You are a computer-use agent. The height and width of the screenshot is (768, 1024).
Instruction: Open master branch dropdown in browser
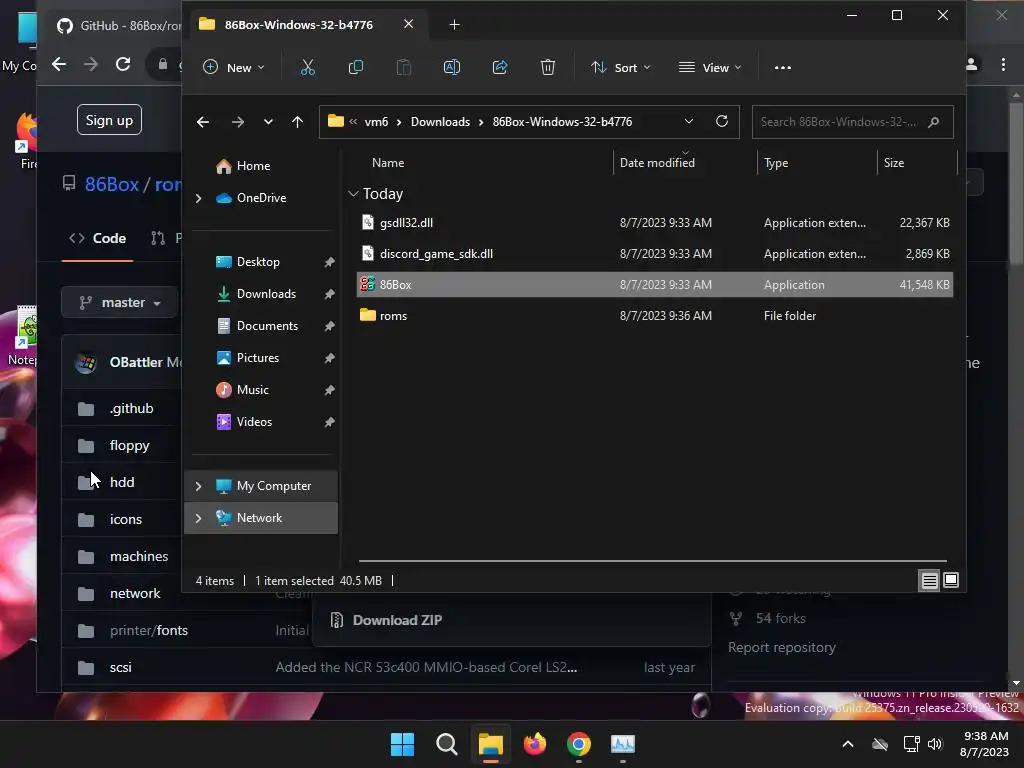click(x=120, y=303)
